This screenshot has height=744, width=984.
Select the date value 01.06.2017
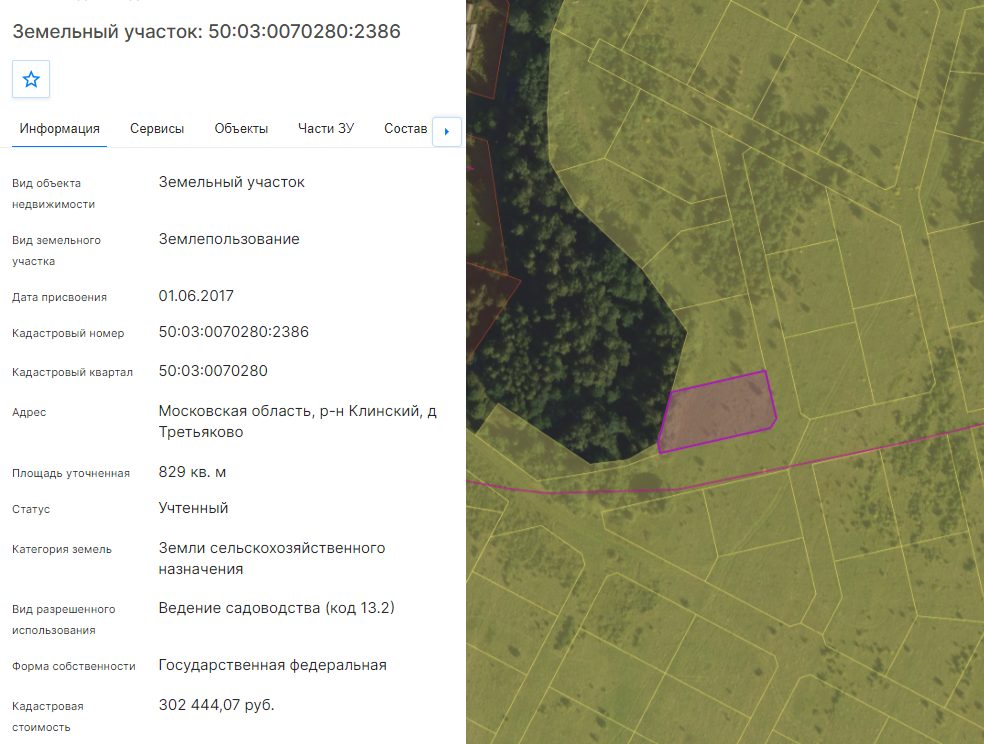tap(196, 295)
